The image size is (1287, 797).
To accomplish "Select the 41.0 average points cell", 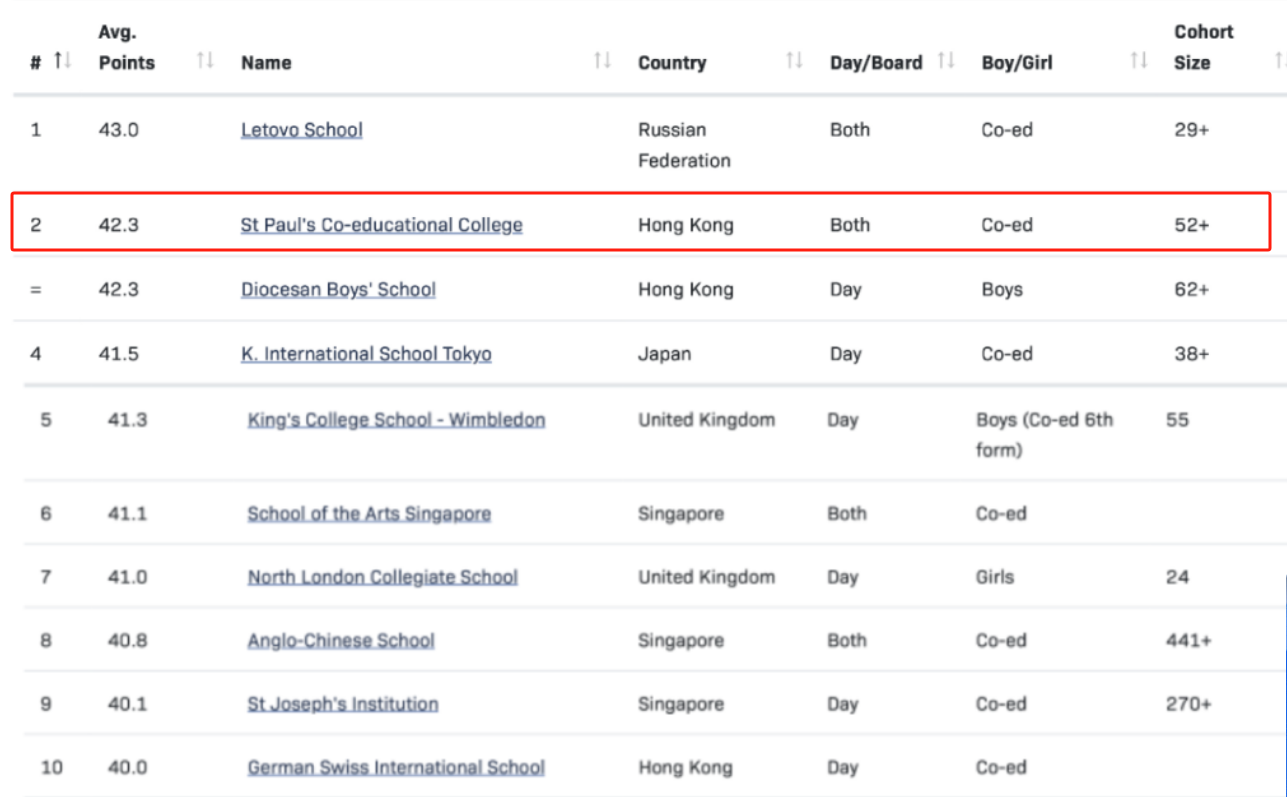I will [x=127, y=577].
